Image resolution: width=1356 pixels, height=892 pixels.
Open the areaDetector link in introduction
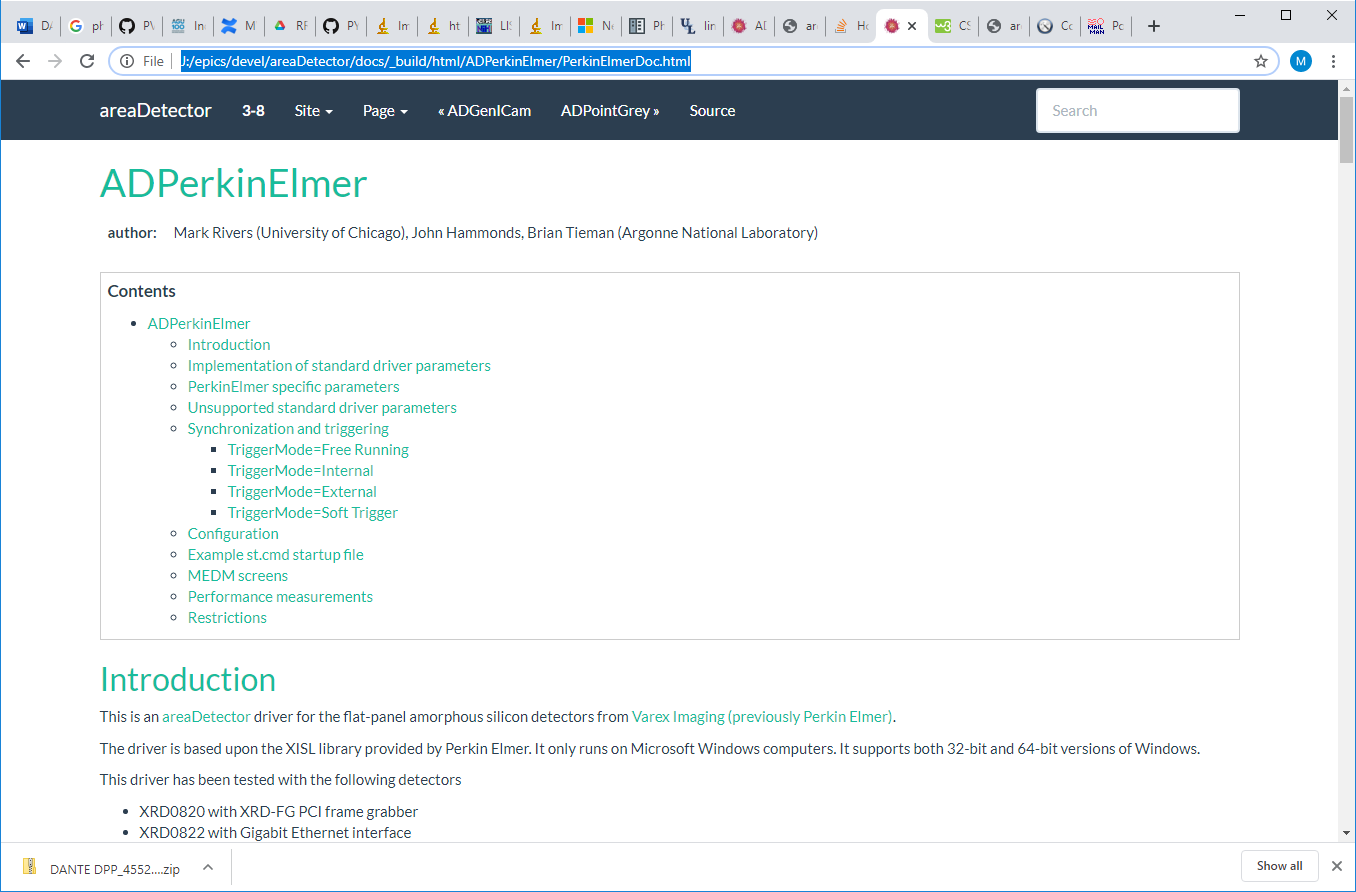pyautogui.click(x=206, y=717)
